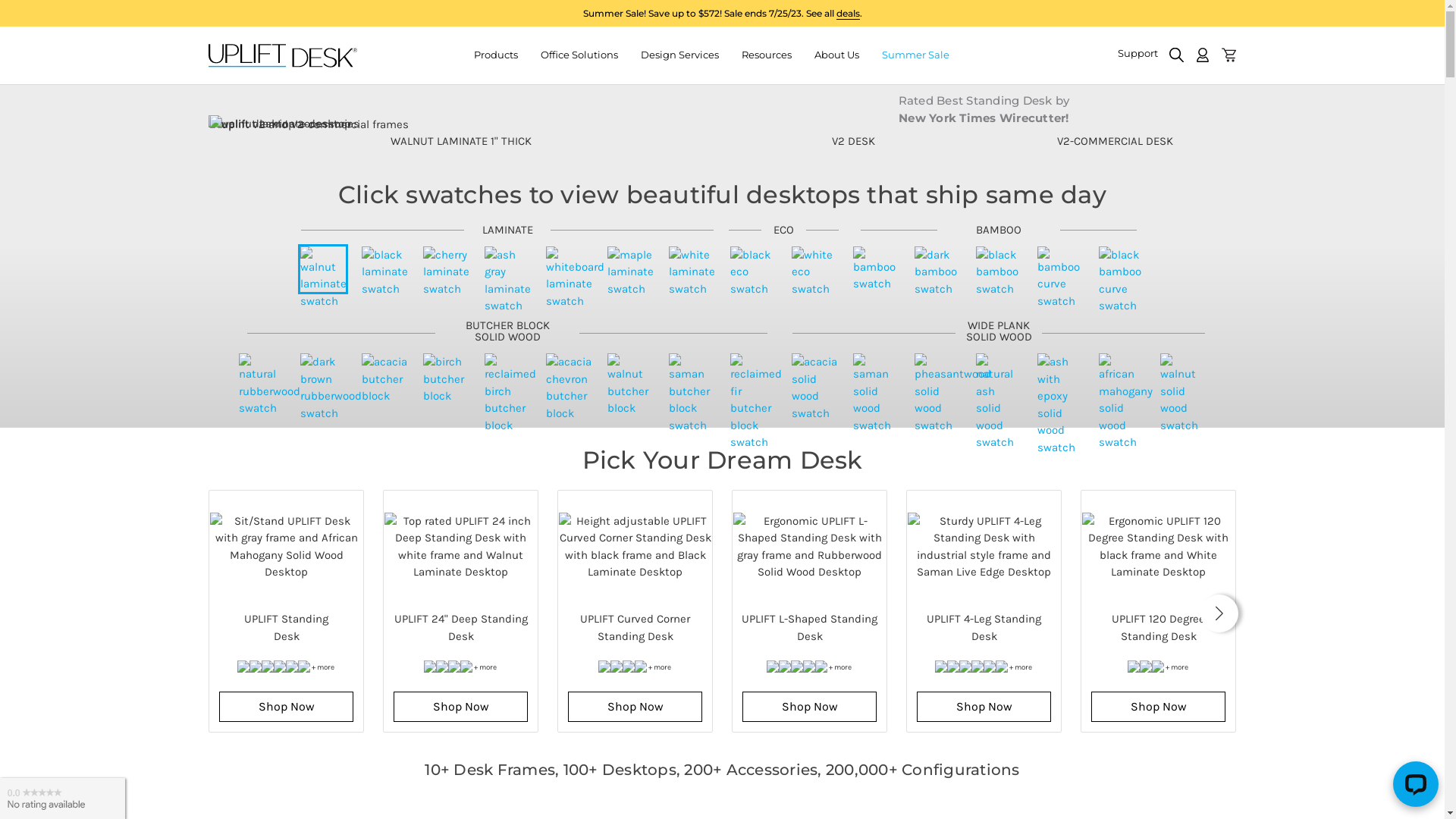This screenshot has width=1456, height=819.
Task: Click the Support link
Action: coord(1137,53)
